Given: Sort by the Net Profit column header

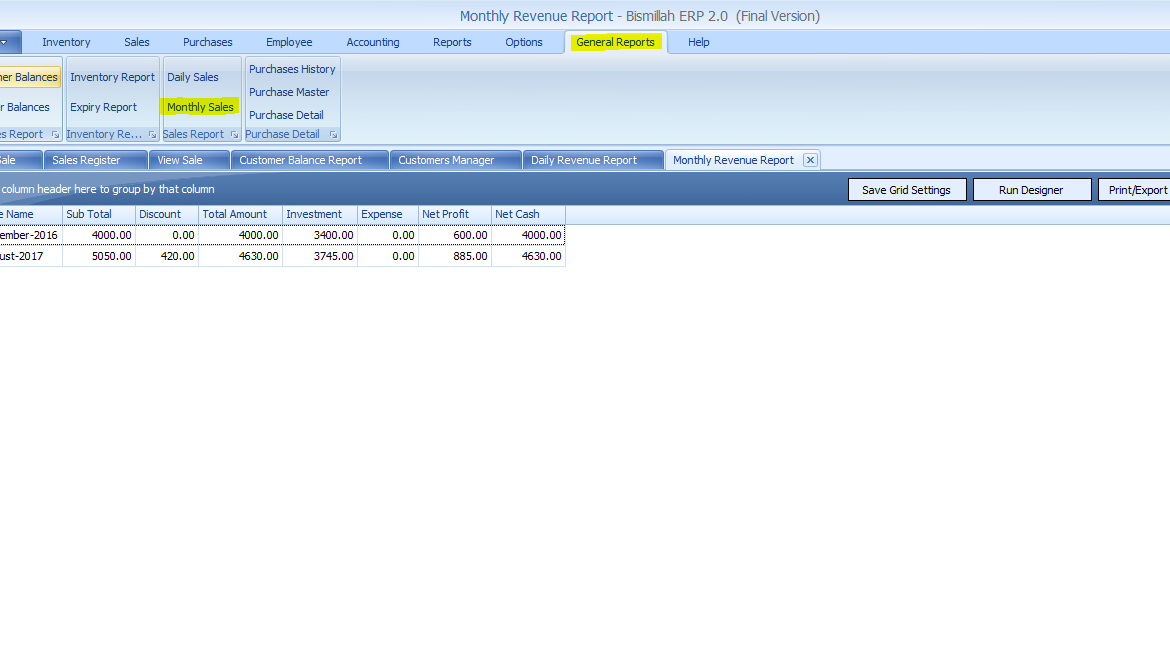Looking at the screenshot, I should (454, 214).
